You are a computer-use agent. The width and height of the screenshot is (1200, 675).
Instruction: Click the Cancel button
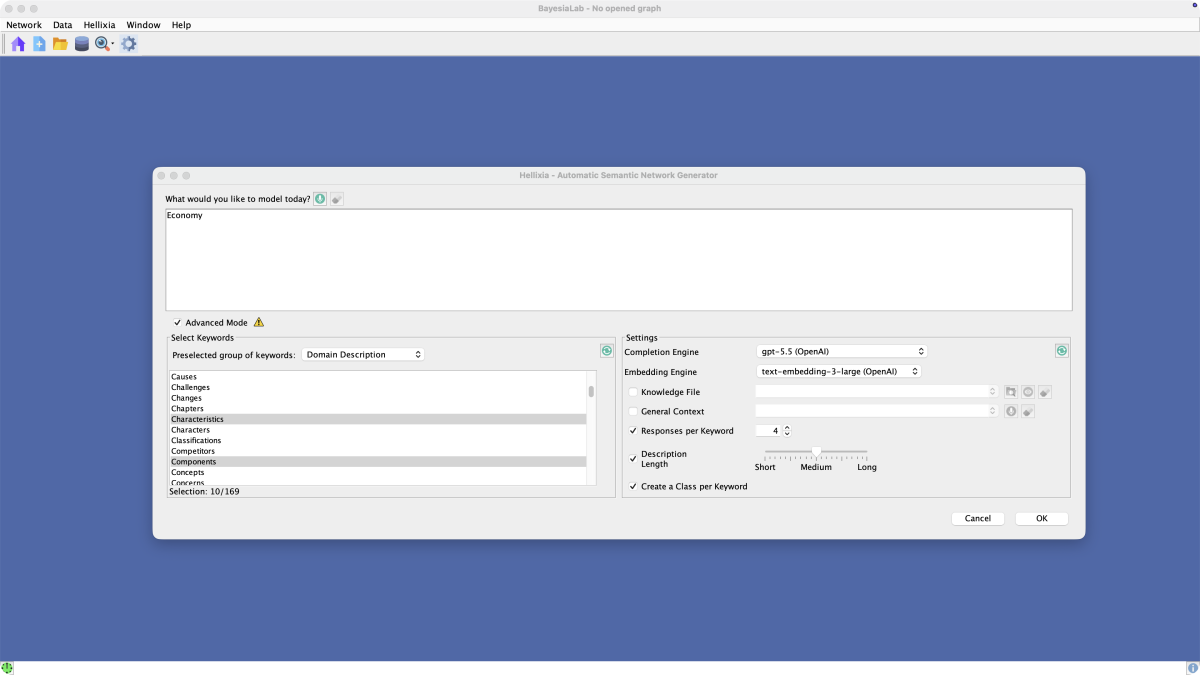[978, 518]
